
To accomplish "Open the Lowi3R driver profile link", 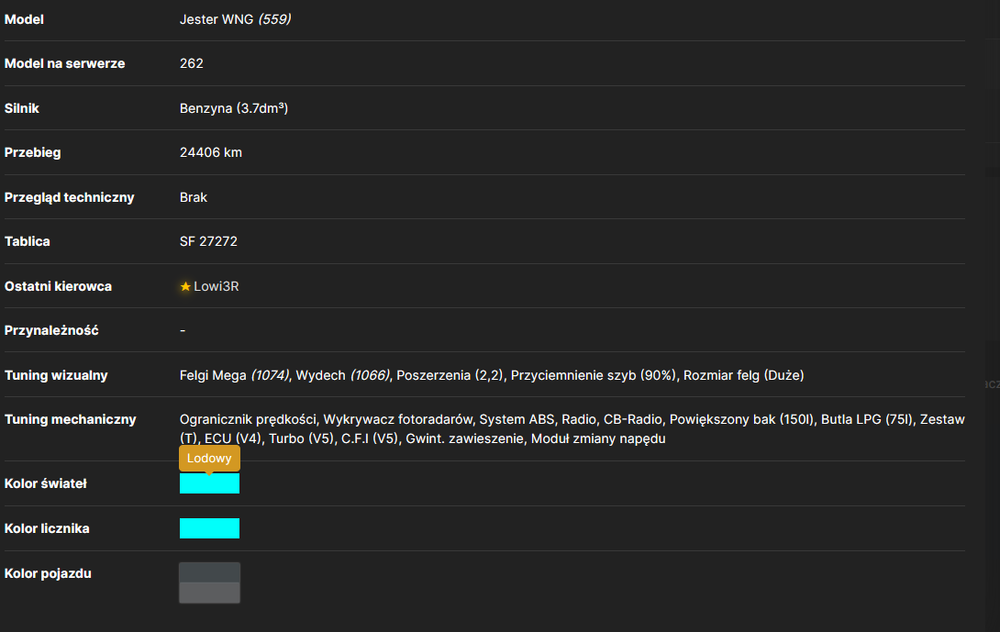I will (x=216, y=286).
